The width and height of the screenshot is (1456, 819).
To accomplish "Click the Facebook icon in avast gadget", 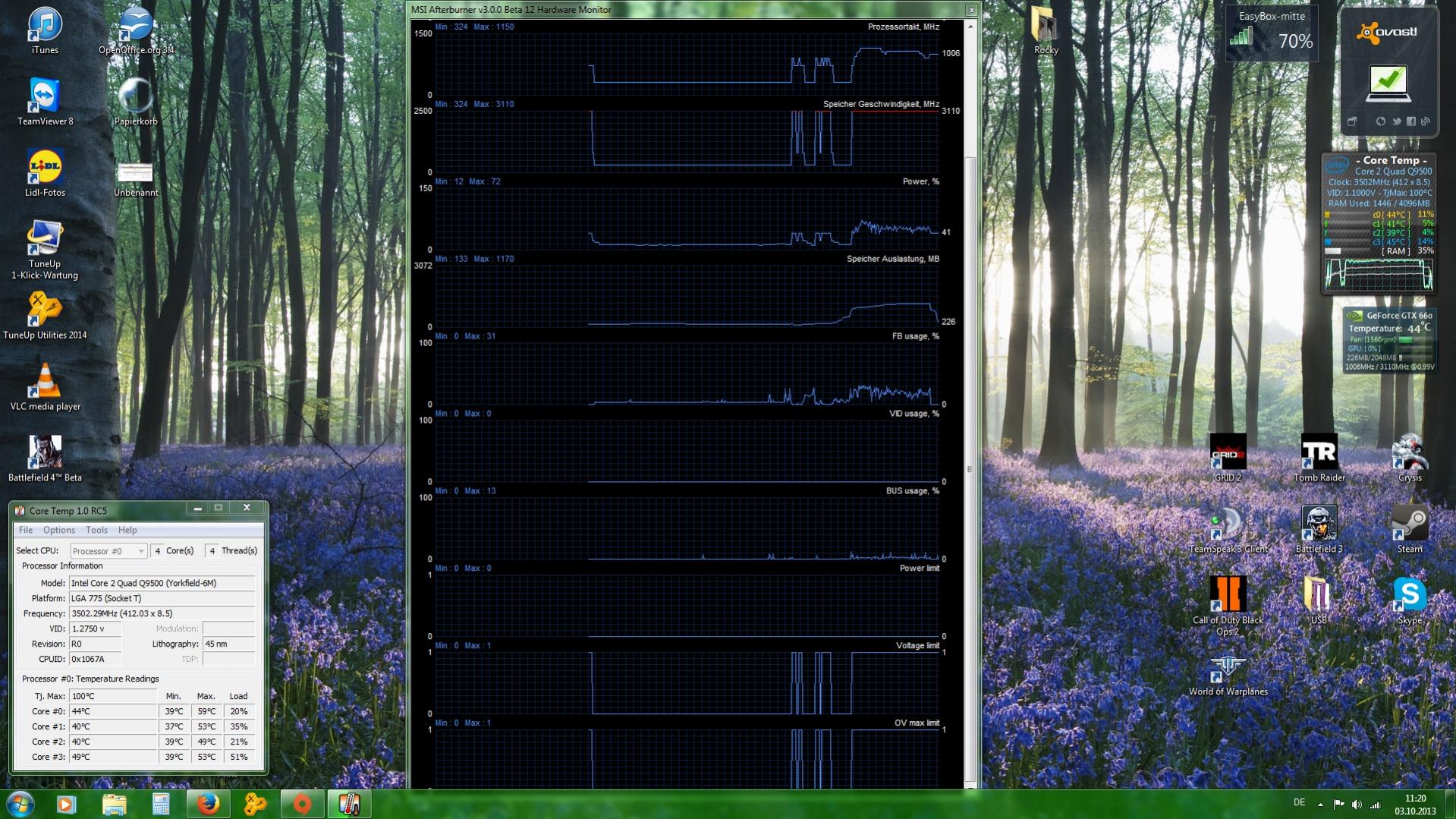I will coord(1411,121).
